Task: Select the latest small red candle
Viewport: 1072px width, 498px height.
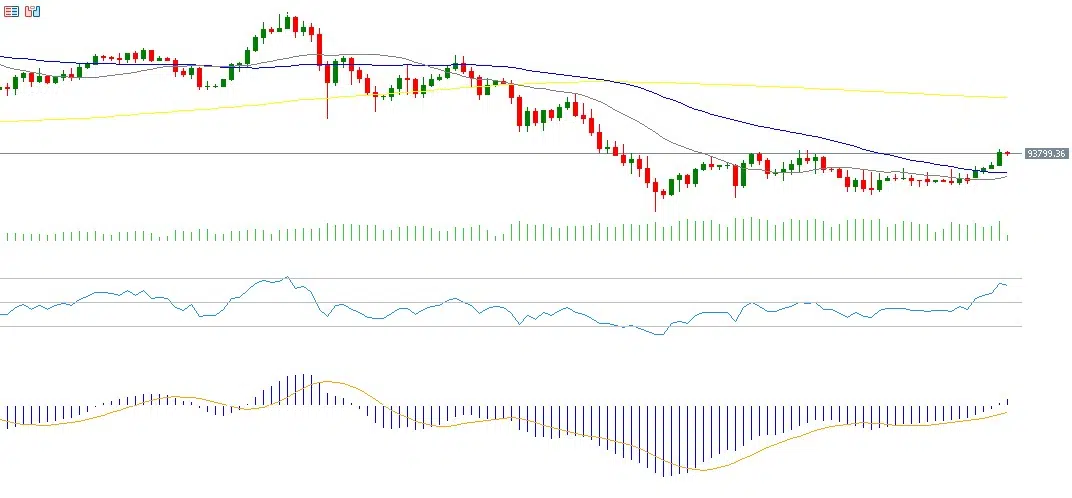Action: click(x=1008, y=153)
